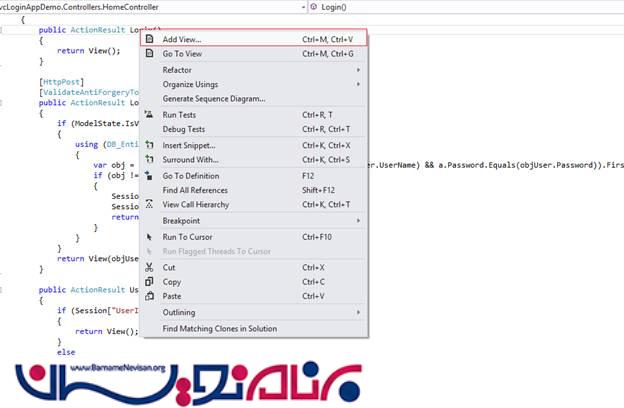The width and height of the screenshot is (624, 408).
Task: Select Generate Sequence Diagram menu entry
Action: coord(214,98)
